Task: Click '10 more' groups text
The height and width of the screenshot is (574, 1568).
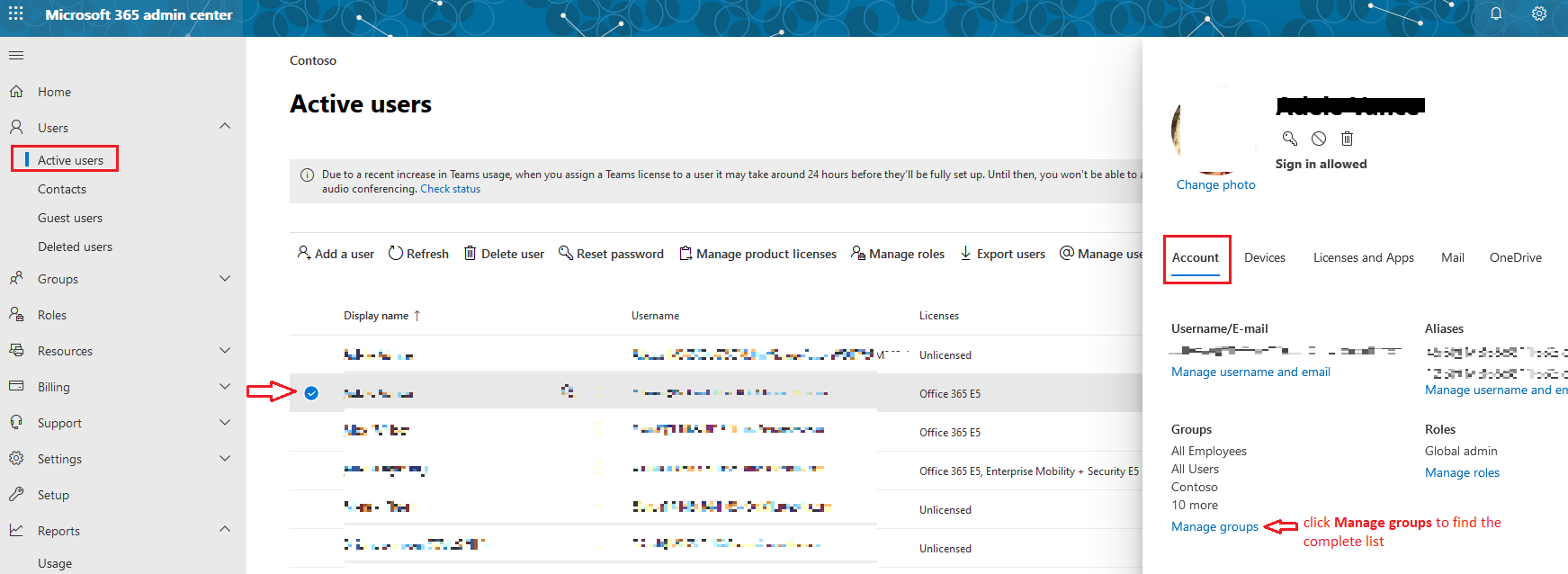Action: point(1195,505)
